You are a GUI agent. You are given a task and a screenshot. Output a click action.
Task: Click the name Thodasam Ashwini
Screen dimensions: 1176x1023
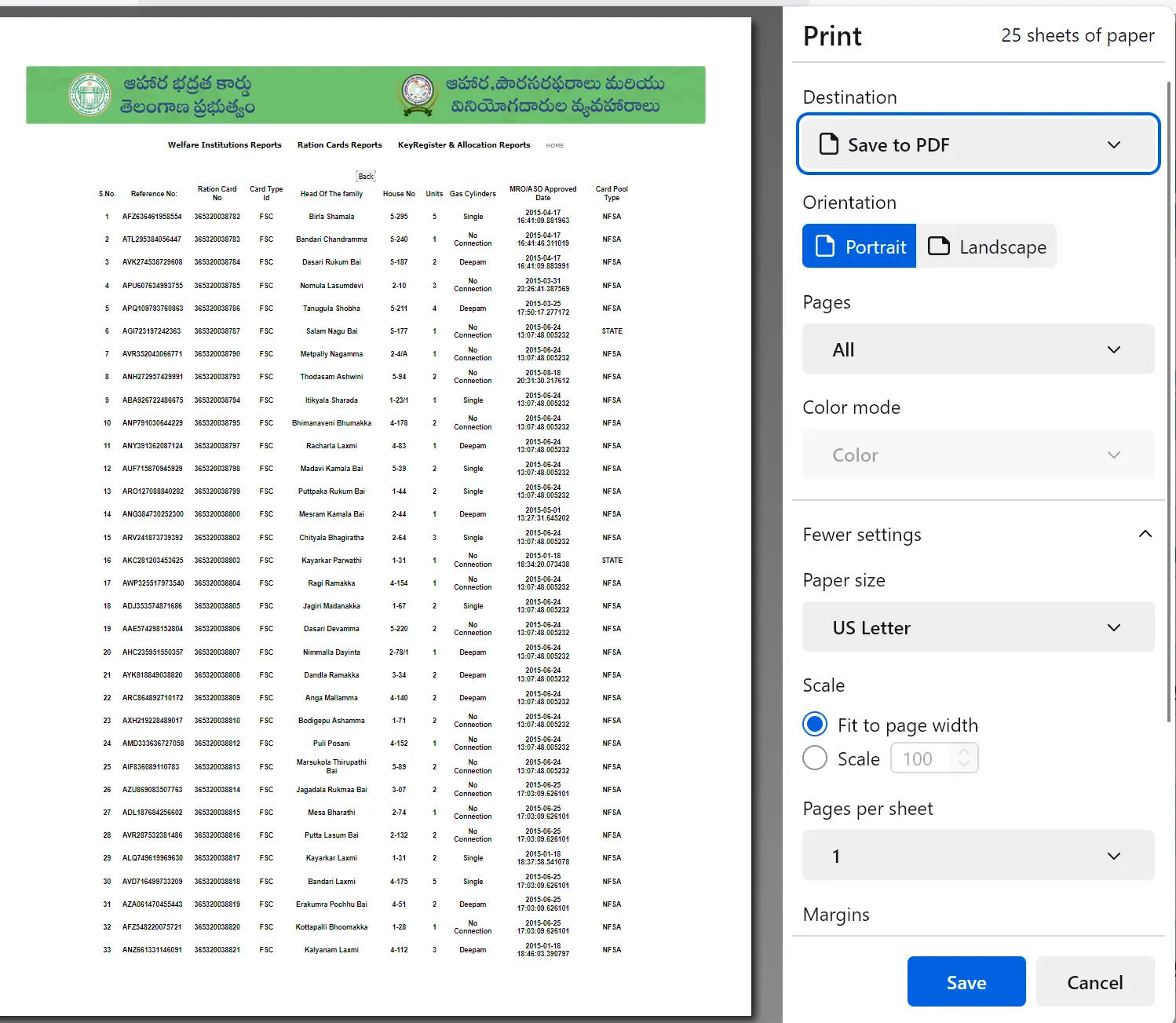pos(331,377)
